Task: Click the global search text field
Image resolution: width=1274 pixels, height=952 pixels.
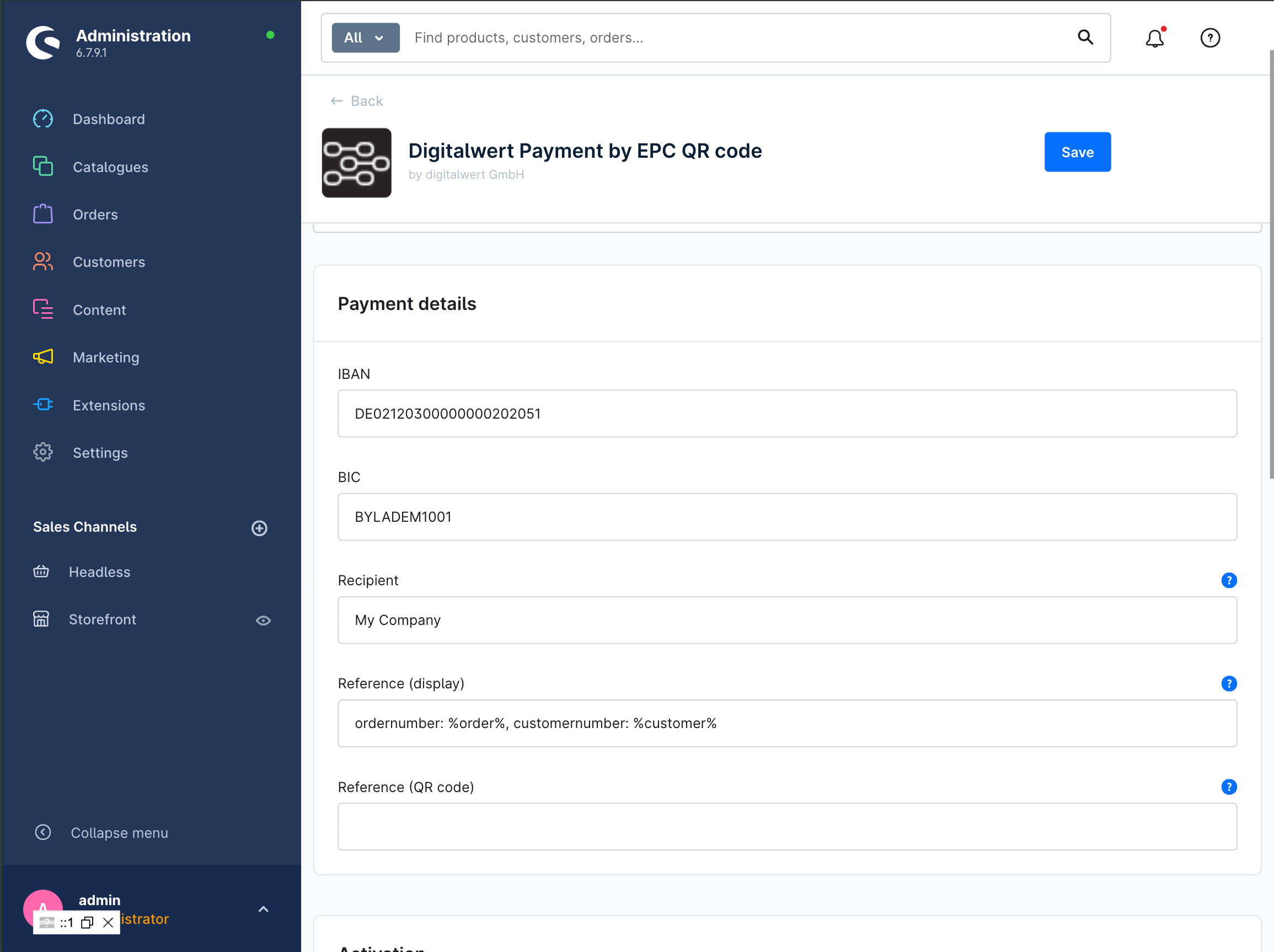Action: tap(737, 38)
